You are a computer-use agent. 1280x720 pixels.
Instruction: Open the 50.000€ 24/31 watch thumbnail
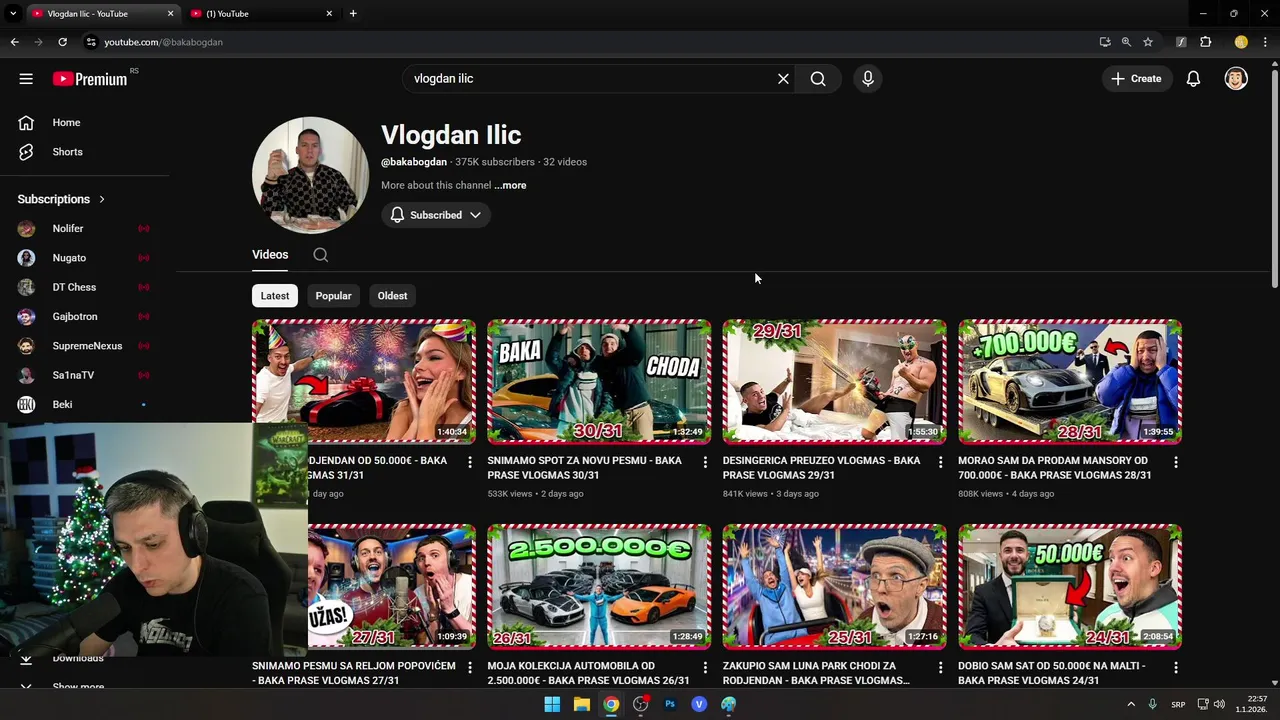[x=1070, y=586]
